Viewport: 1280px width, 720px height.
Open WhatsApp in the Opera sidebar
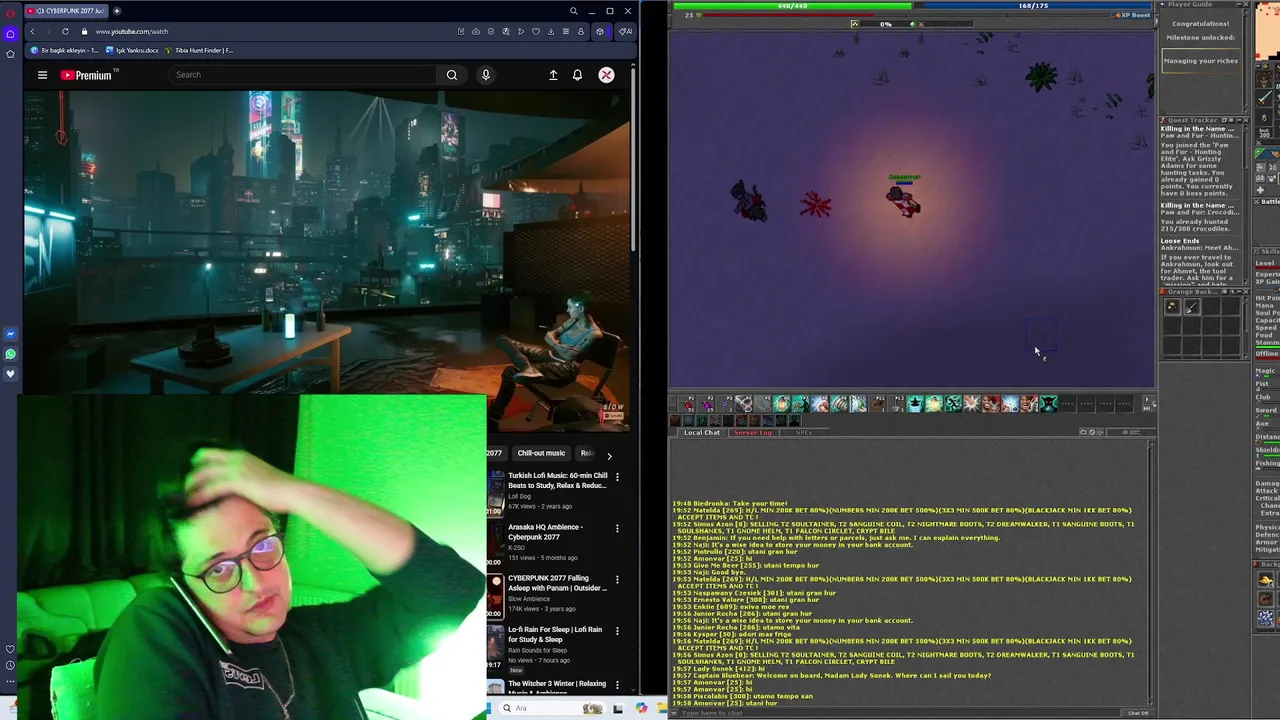10,354
